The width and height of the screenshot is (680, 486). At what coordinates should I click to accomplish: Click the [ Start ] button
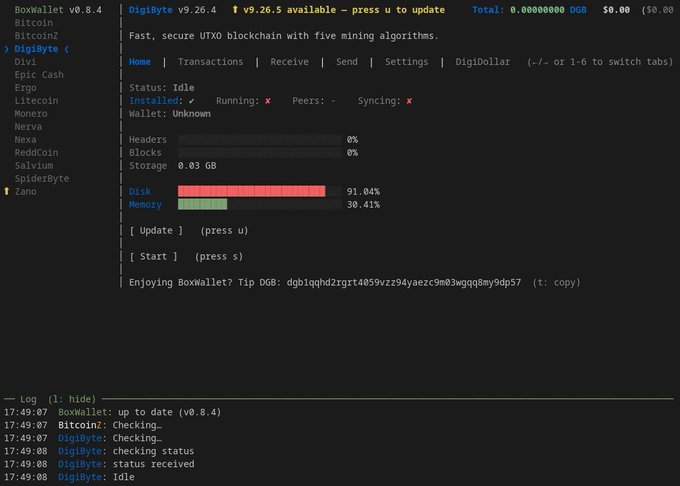tap(153, 256)
